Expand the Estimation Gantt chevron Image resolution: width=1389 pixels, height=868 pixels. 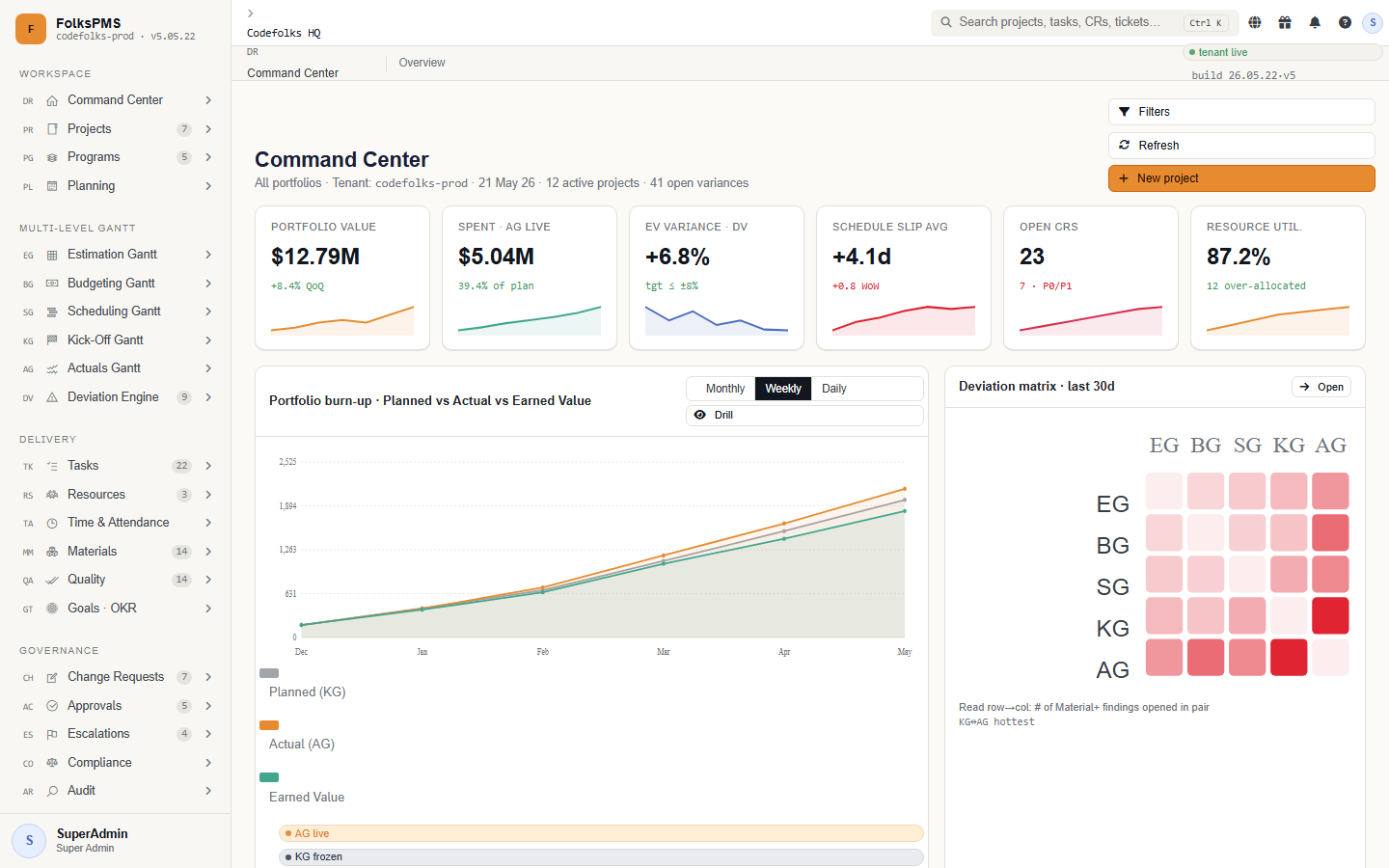tap(208, 255)
